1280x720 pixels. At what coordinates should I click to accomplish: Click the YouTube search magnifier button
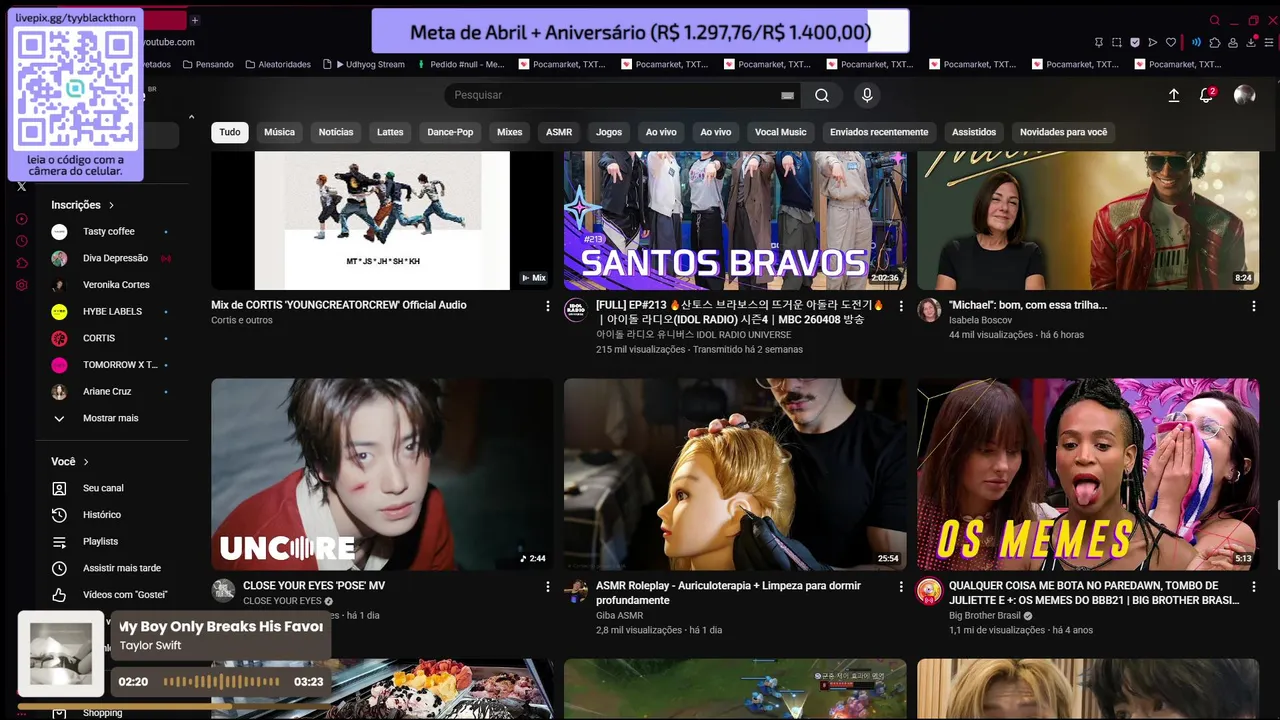pyautogui.click(x=822, y=95)
